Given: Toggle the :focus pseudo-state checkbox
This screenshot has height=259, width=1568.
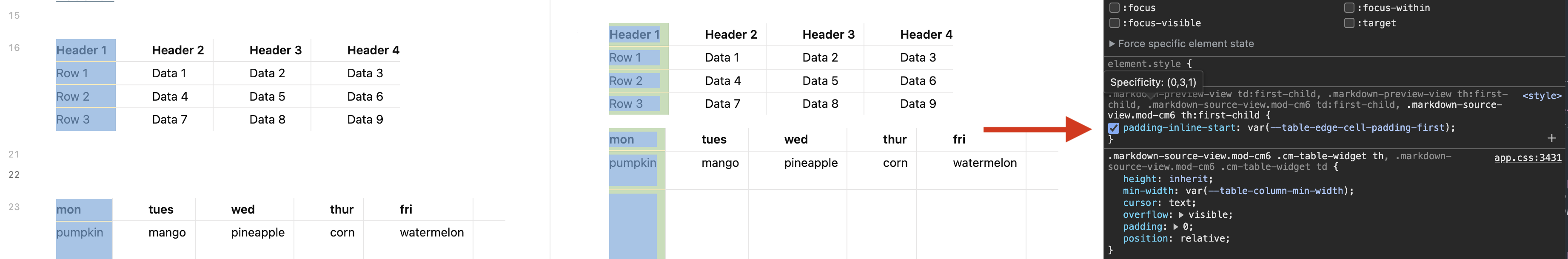Looking at the screenshot, I should click(x=1114, y=8).
